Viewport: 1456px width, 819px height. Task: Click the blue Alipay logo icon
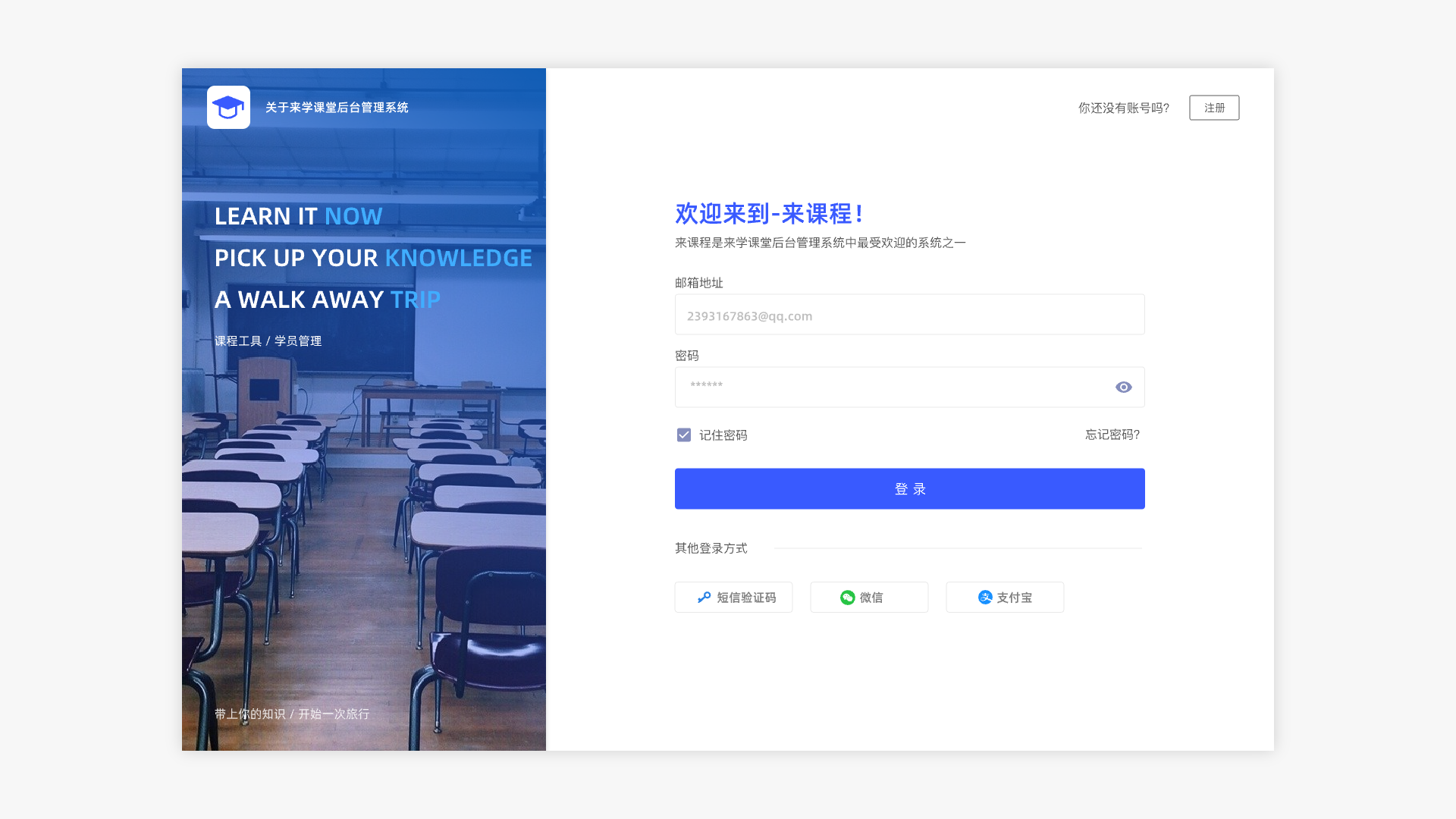[x=985, y=598]
